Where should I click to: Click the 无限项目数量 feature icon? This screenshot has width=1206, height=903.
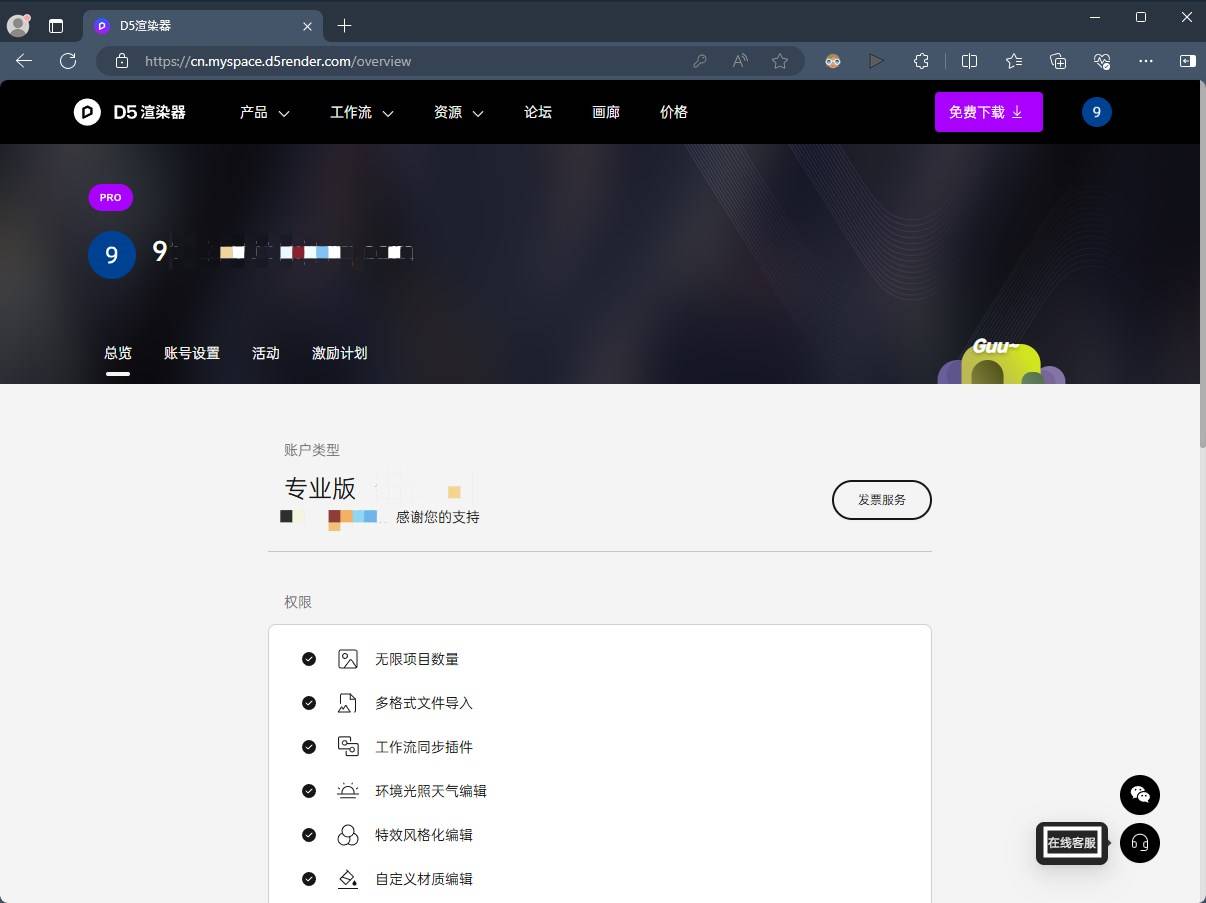(348, 659)
